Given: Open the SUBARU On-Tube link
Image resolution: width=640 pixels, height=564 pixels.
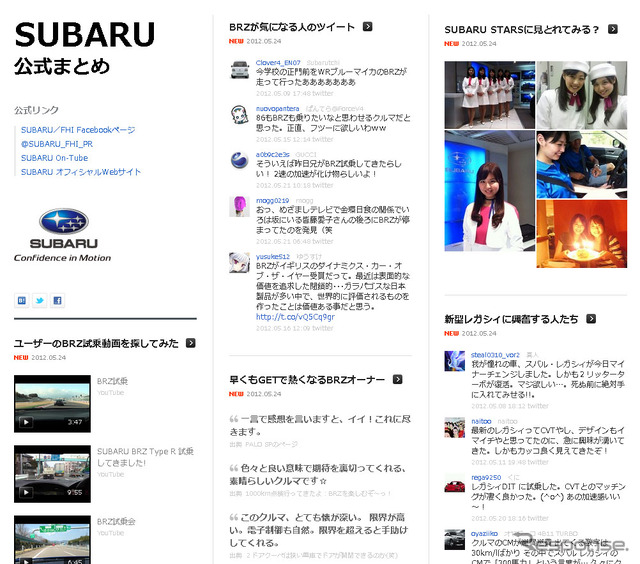Looking at the screenshot, I should pos(54,158).
